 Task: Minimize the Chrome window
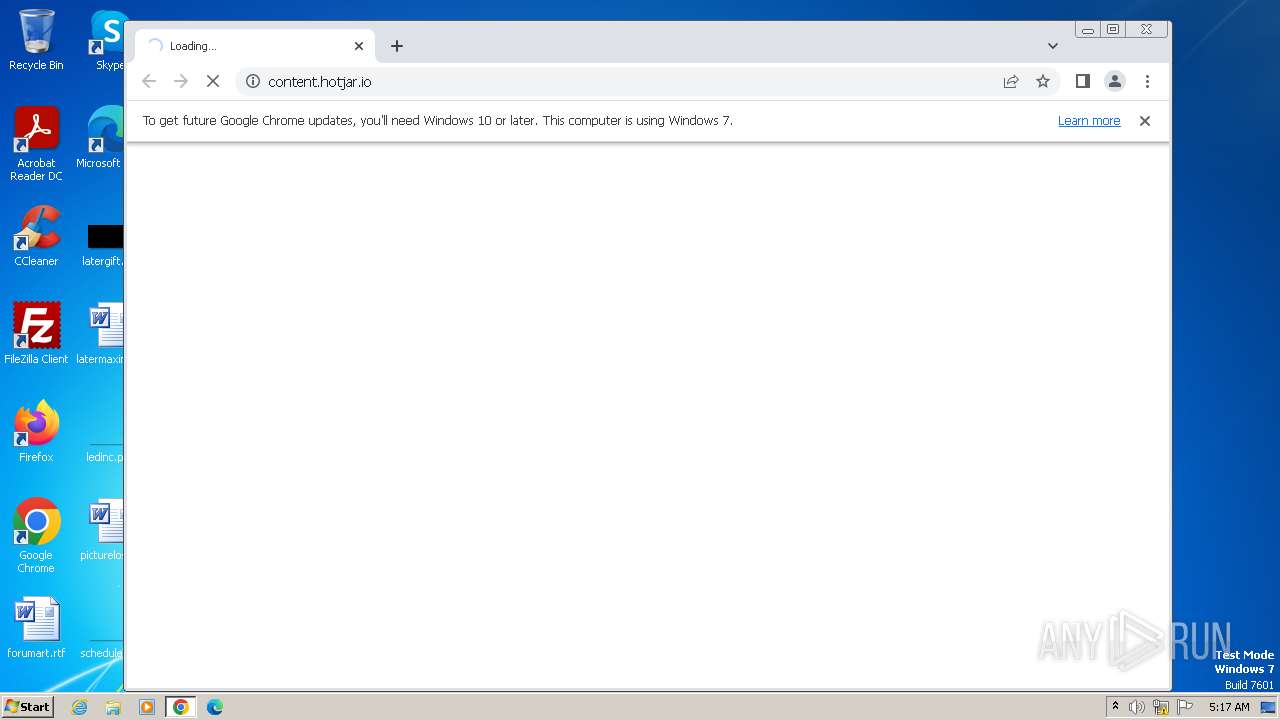[x=1088, y=30]
